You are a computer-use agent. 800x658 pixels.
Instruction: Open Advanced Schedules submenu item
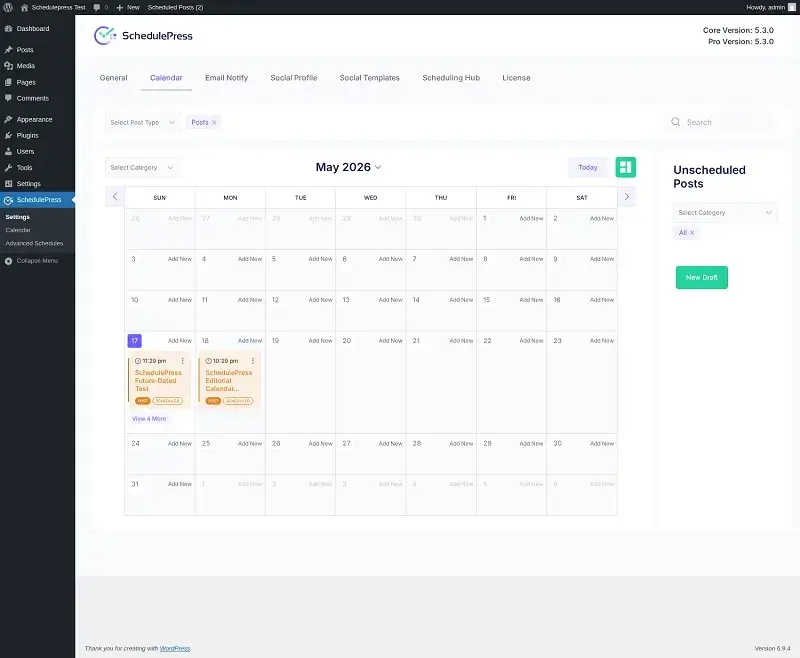tap(34, 243)
